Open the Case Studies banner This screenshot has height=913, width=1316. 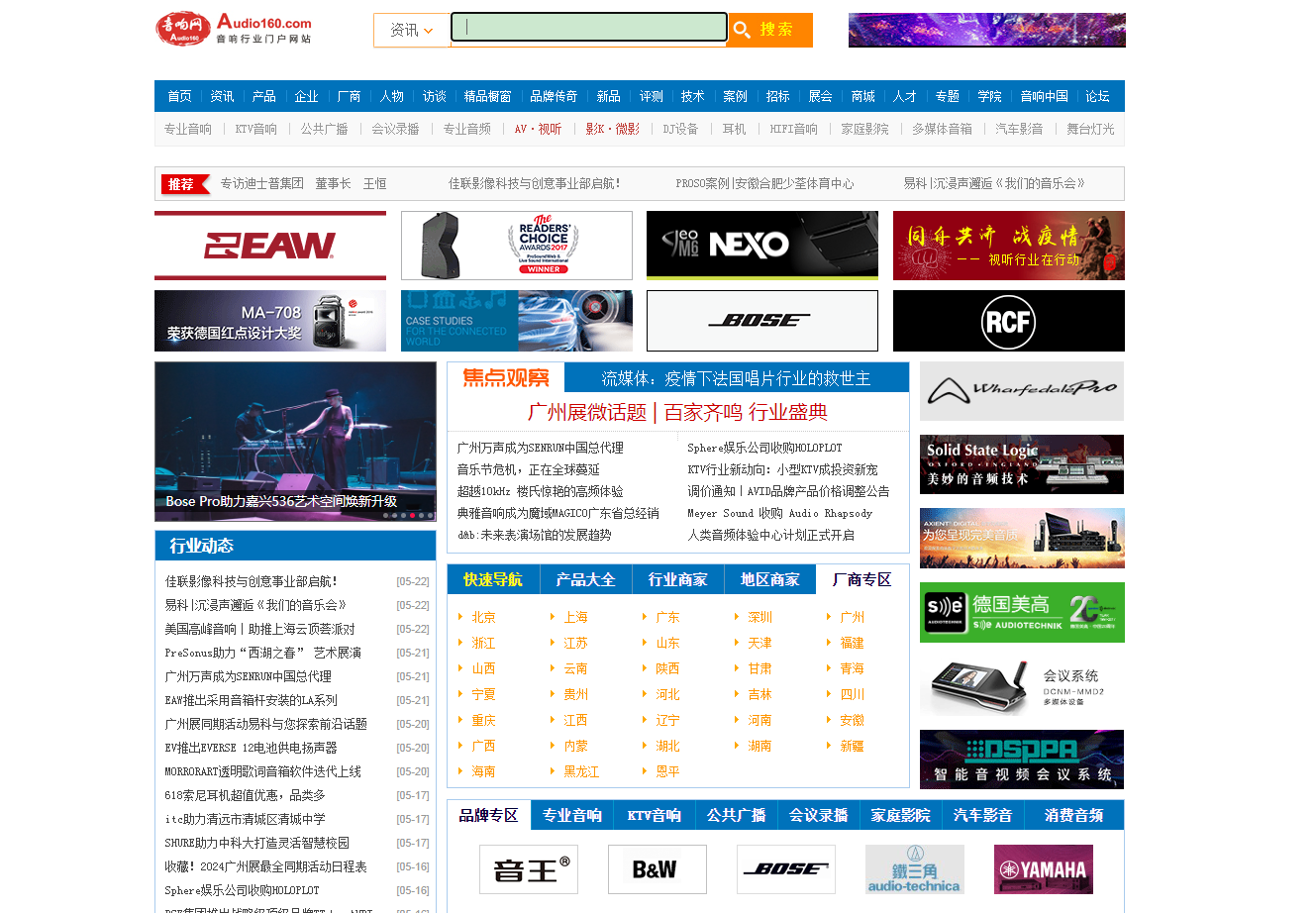517,321
